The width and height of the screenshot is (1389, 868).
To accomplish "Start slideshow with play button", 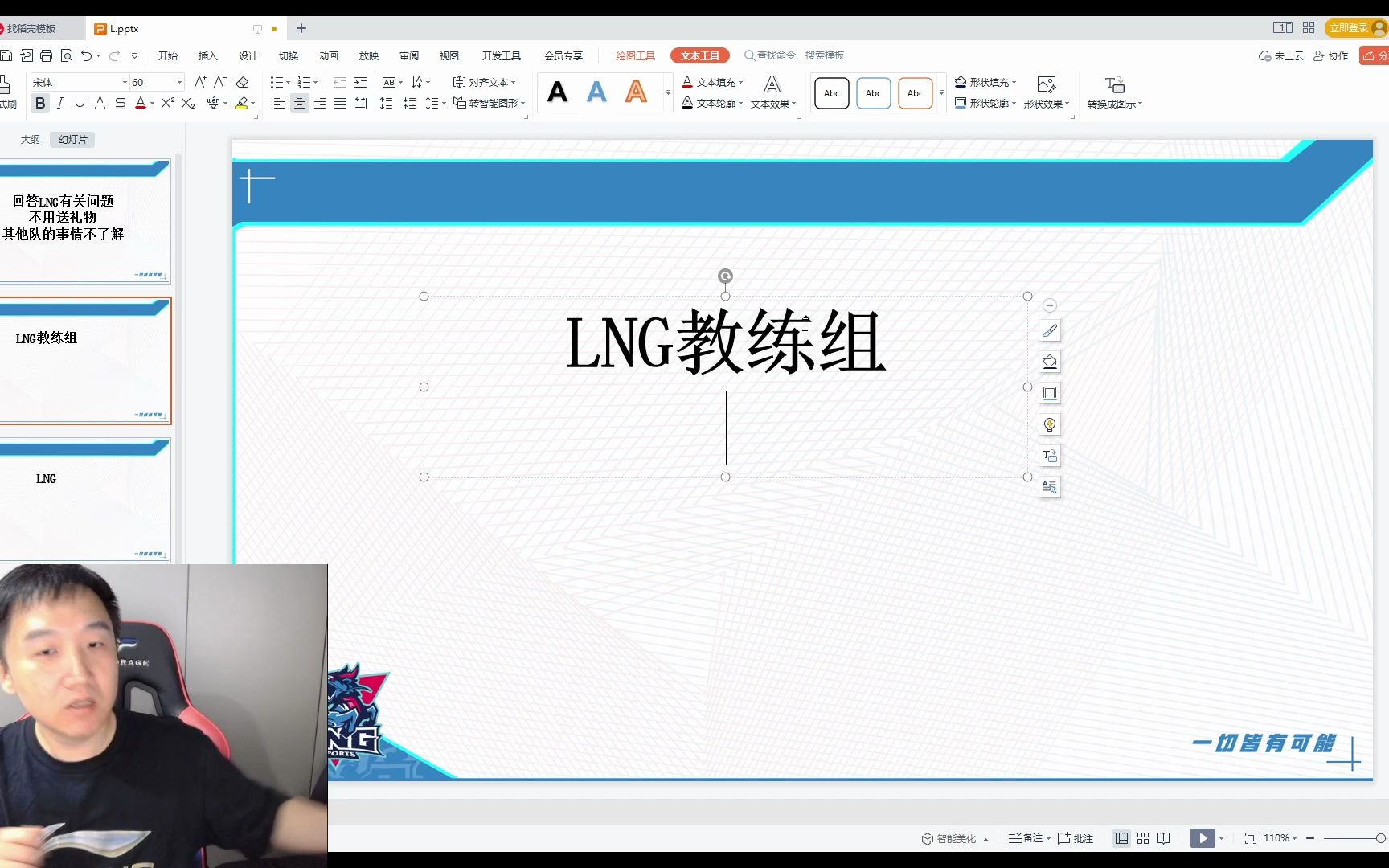I will [x=1203, y=838].
